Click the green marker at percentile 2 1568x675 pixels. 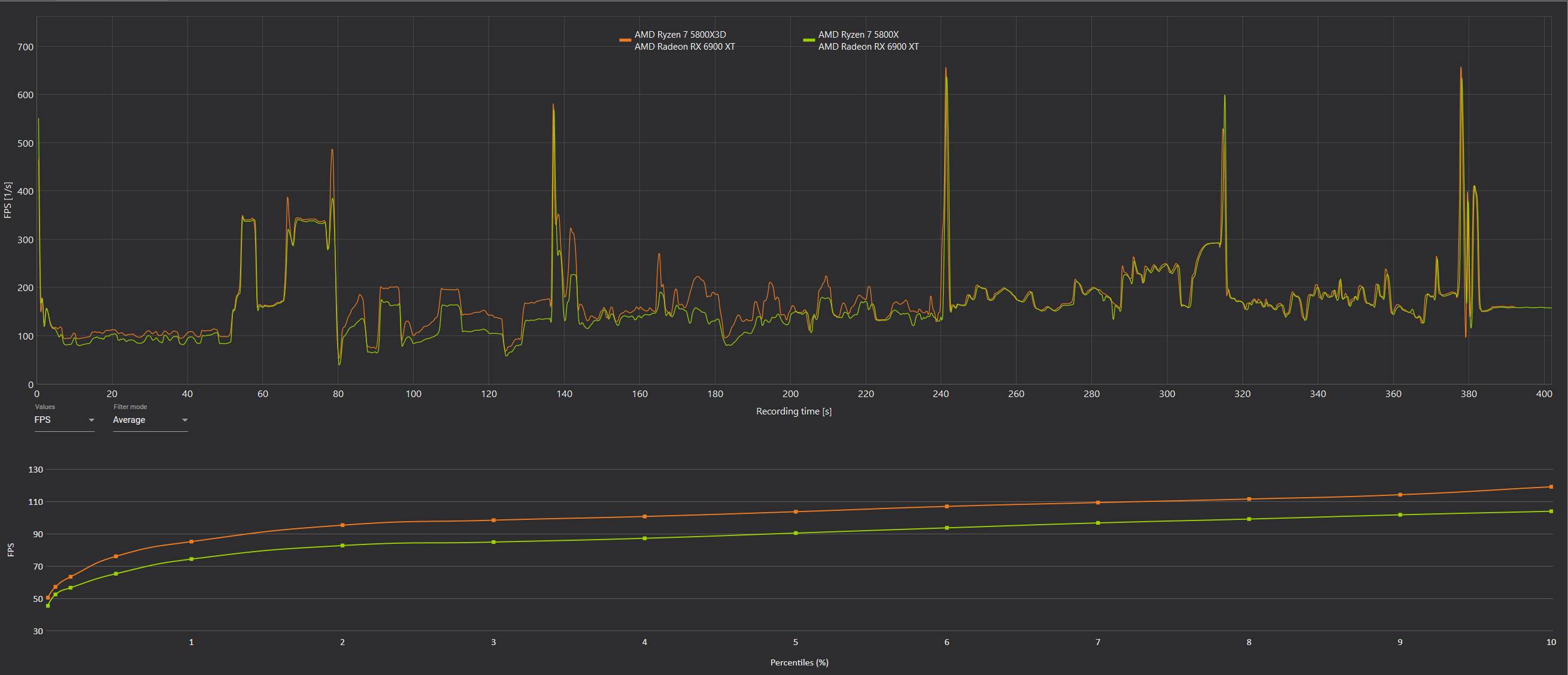[342, 545]
